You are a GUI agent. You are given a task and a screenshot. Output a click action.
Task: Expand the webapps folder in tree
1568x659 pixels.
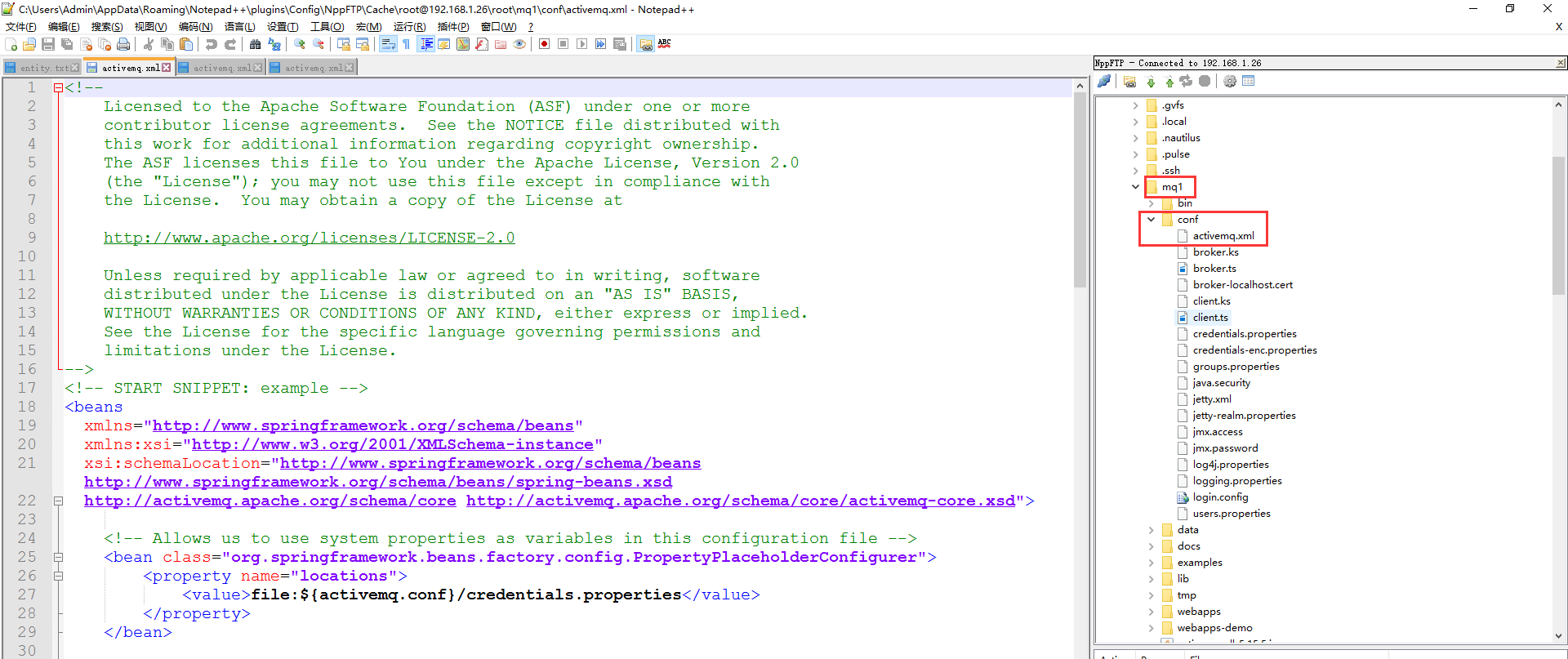[x=1151, y=612]
